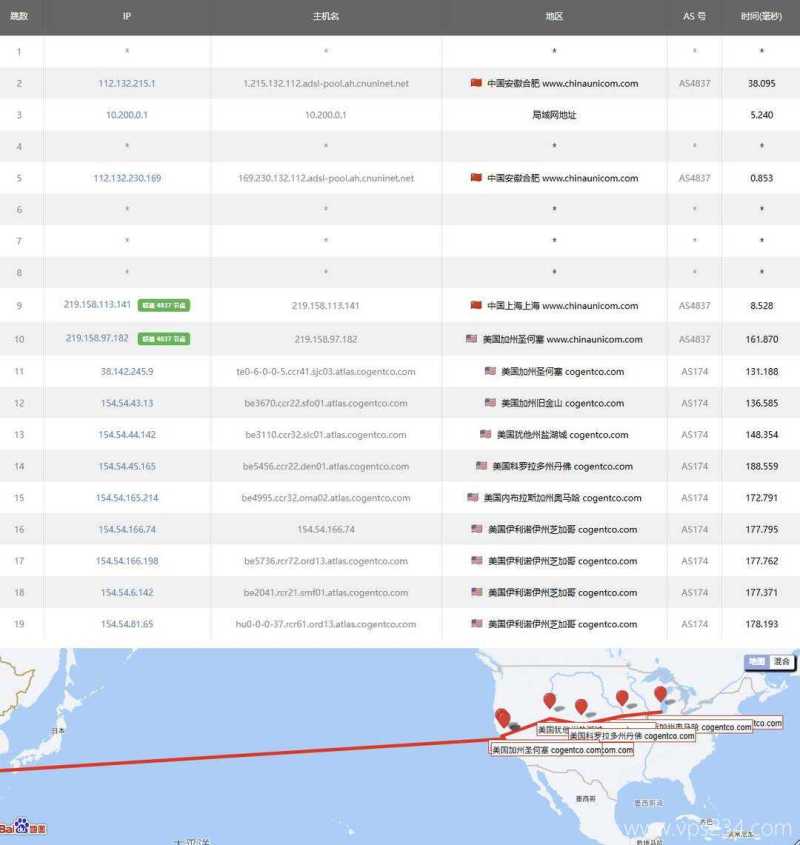Open the 154.54.81.65 IP link

(x=127, y=625)
